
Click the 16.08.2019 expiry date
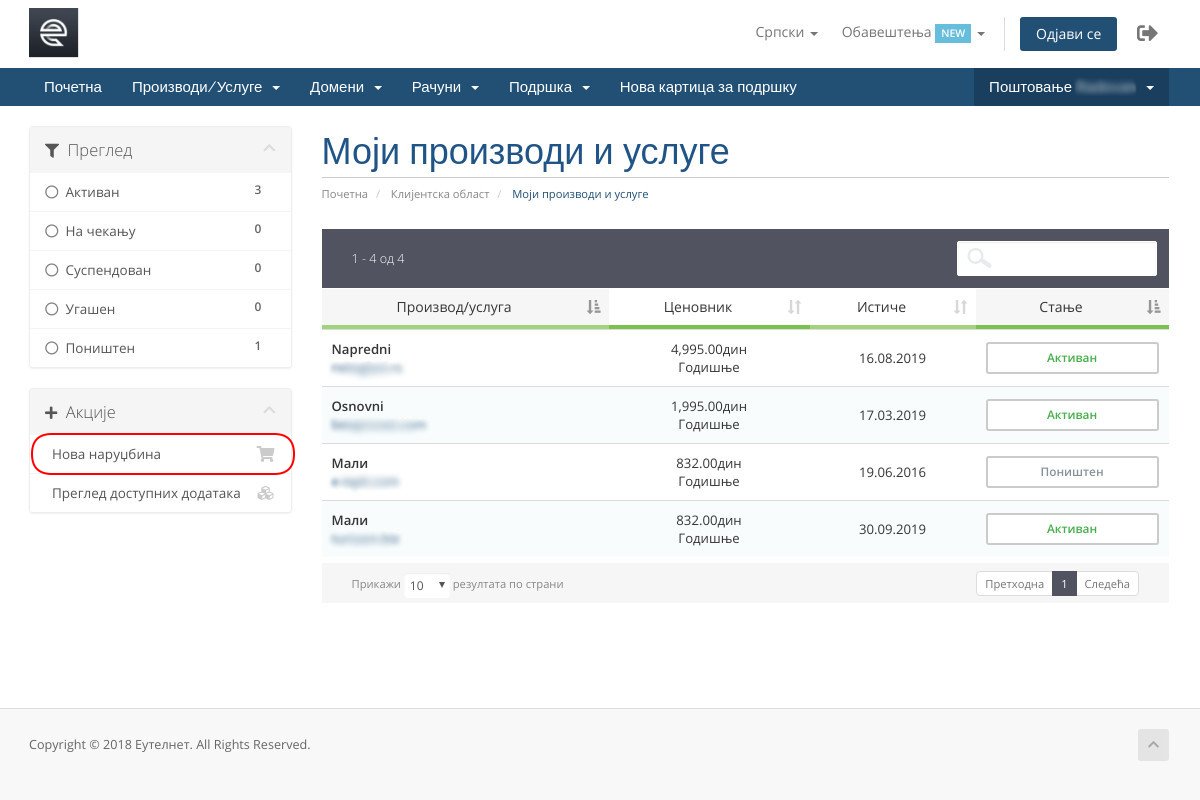pos(892,358)
